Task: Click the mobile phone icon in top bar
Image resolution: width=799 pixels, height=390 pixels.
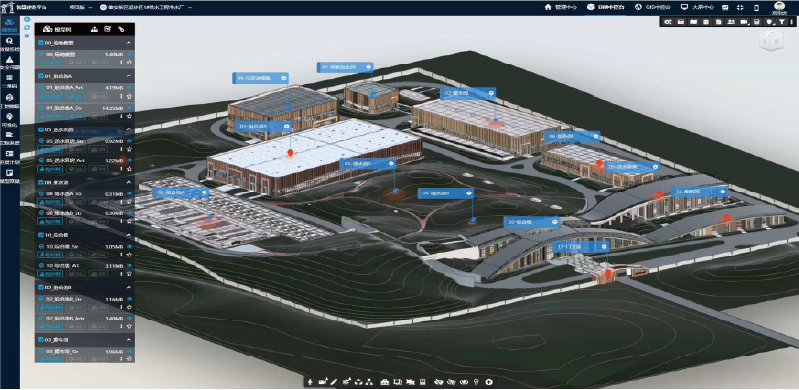Action: 756,8
